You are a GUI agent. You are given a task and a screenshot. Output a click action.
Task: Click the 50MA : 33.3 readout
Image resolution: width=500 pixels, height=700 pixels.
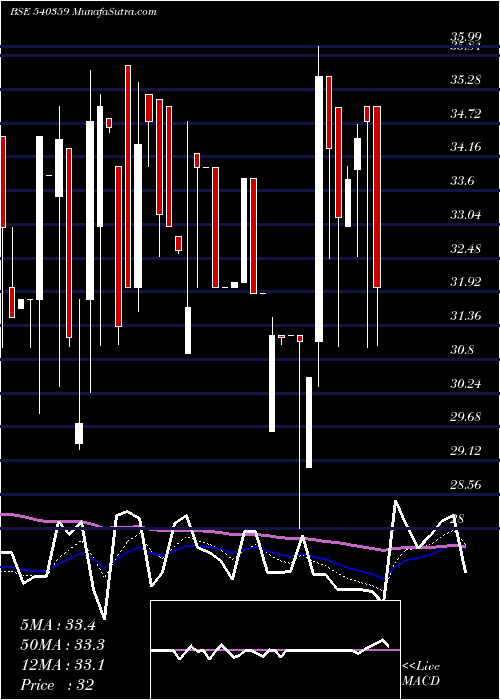[63, 645]
